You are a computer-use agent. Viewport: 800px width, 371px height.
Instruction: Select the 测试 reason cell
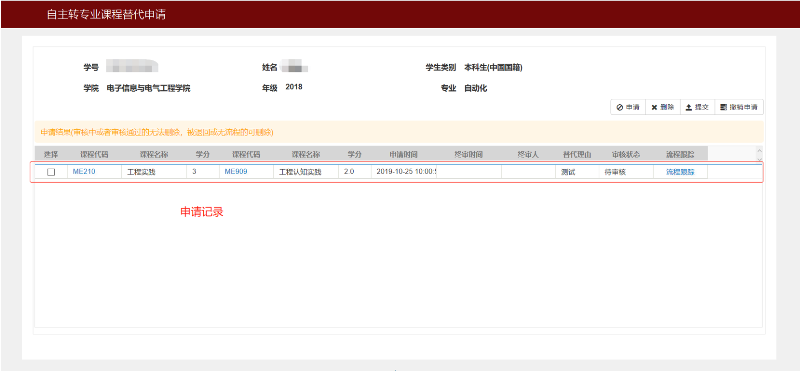click(577, 172)
